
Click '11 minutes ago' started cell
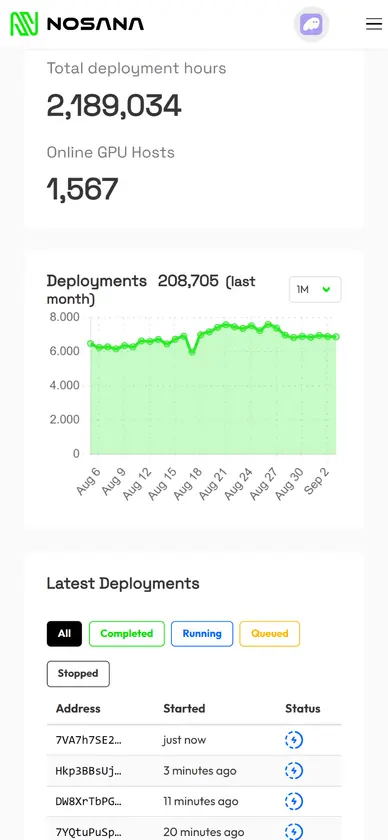coord(201,801)
